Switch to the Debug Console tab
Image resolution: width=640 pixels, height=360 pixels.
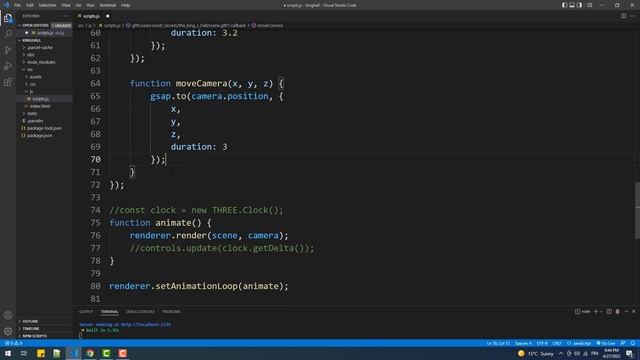click(140, 311)
